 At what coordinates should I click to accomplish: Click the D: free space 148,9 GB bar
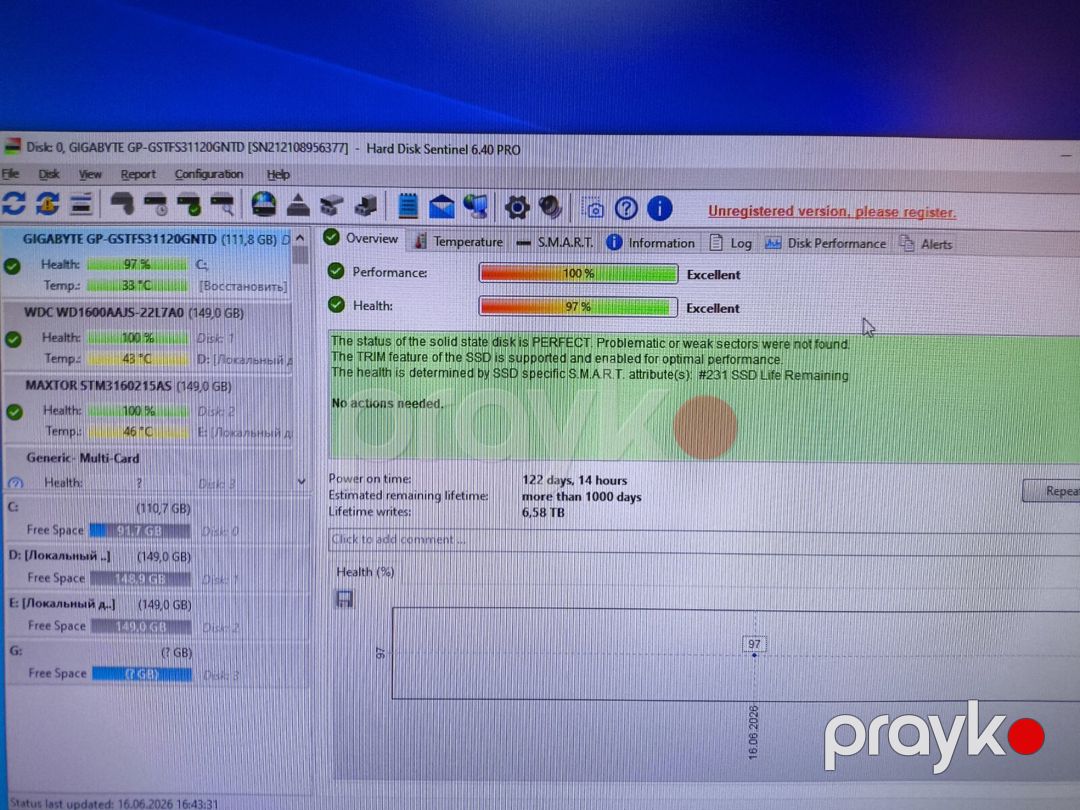pos(141,579)
